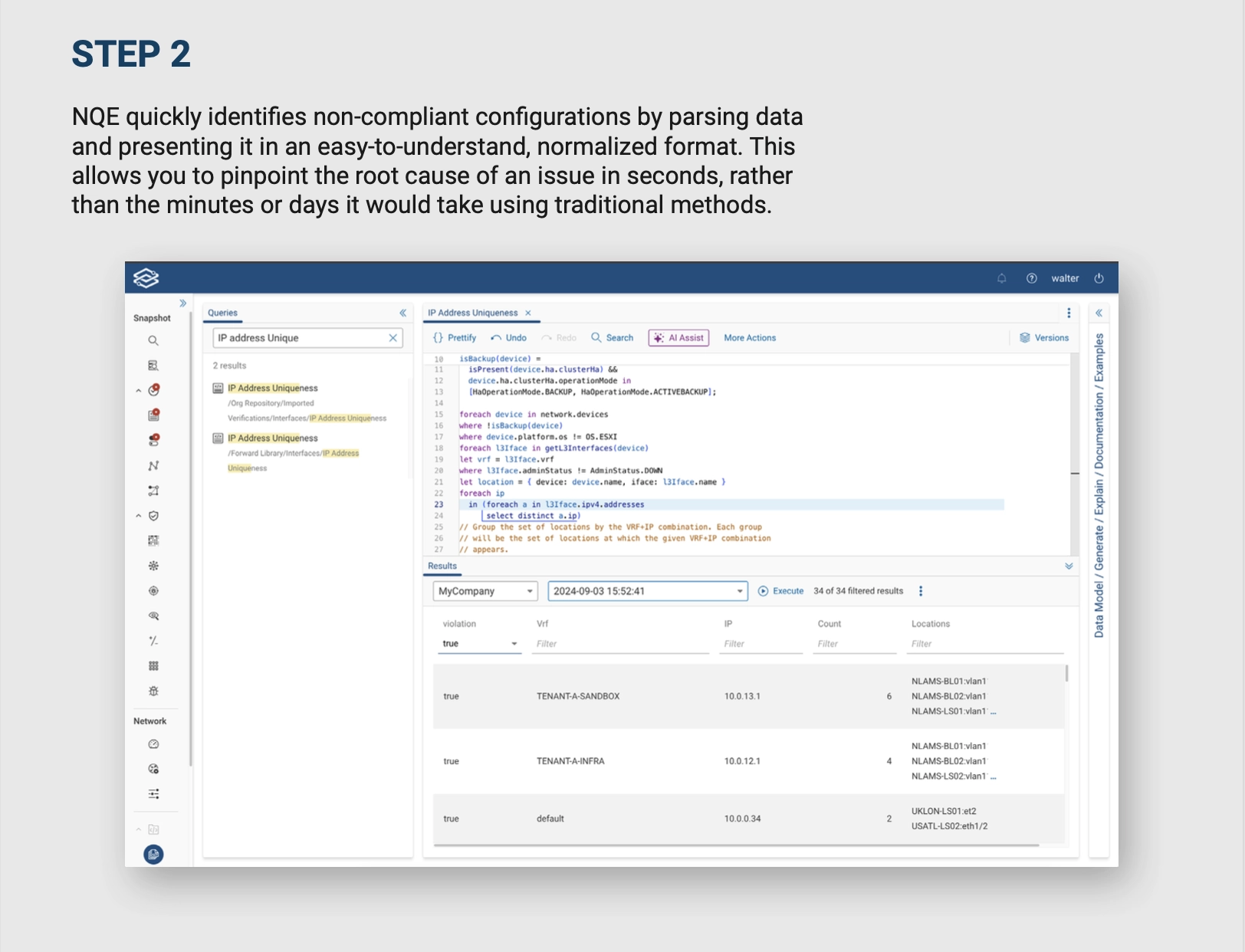Click the walter account label
The height and width of the screenshot is (952, 1245).
[x=1065, y=277]
